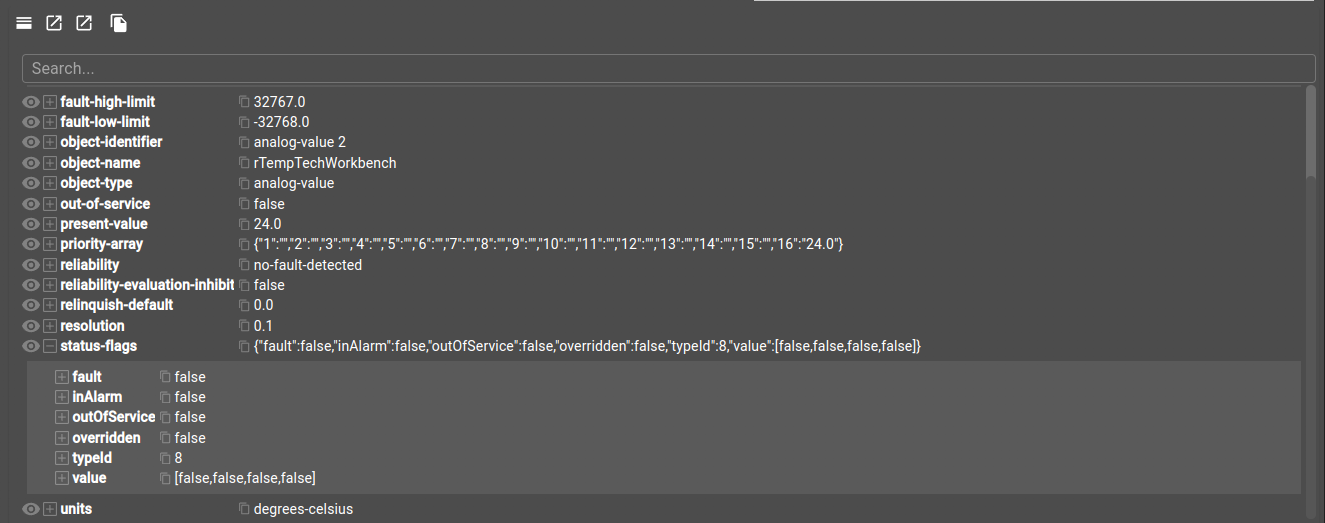
Task: Copy the nested overridden value
Action: (165, 438)
